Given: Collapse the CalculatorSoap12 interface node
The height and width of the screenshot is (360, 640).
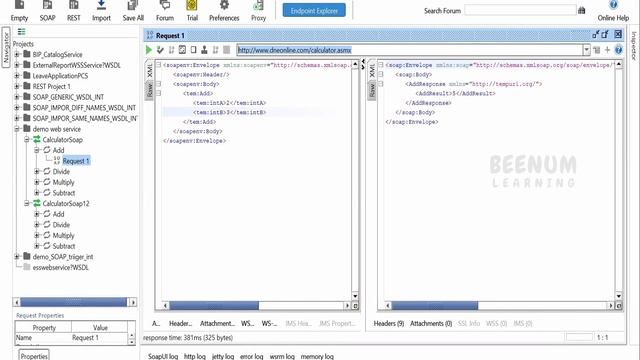Looking at the screenshot, I should [x=27, y=203].
